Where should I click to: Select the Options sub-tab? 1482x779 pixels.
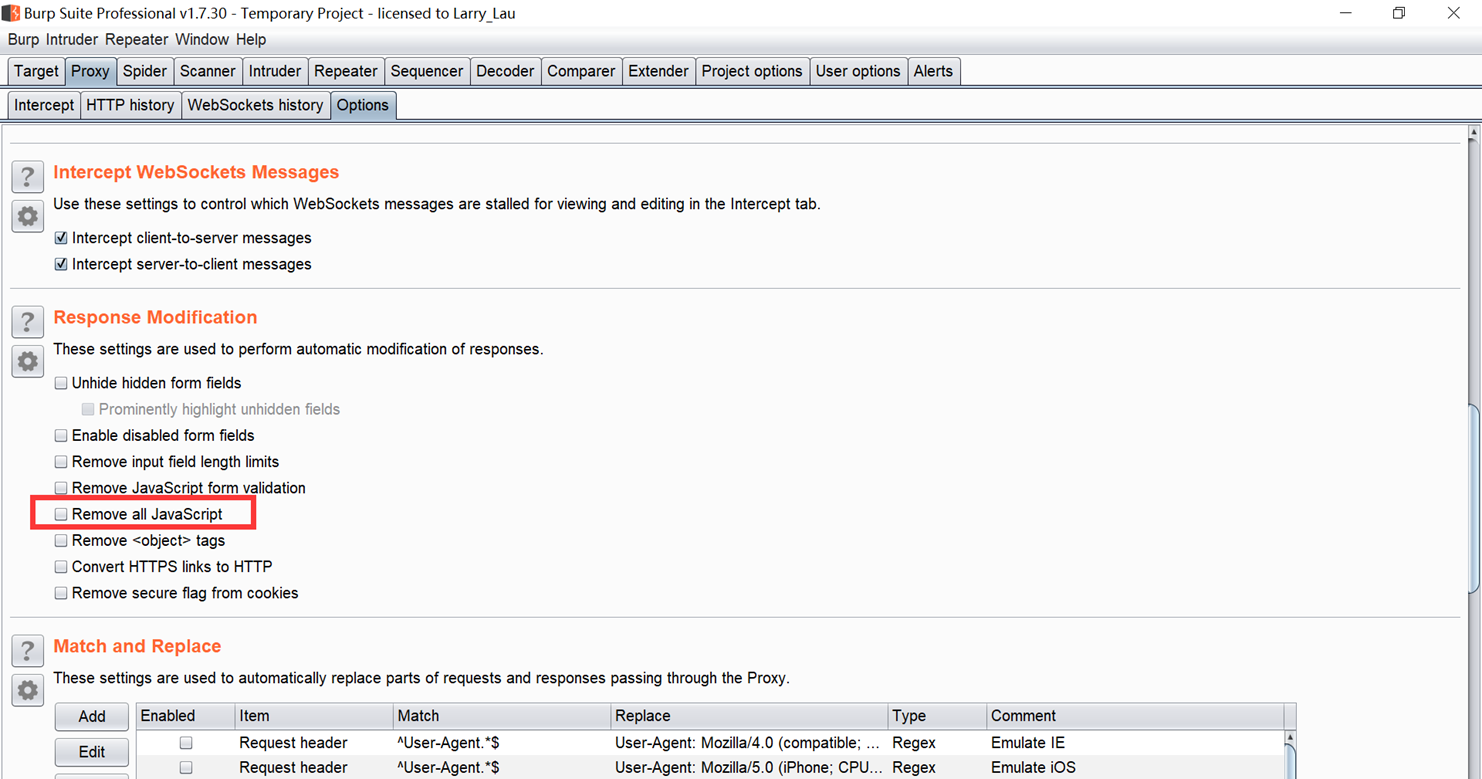point(362,105)
